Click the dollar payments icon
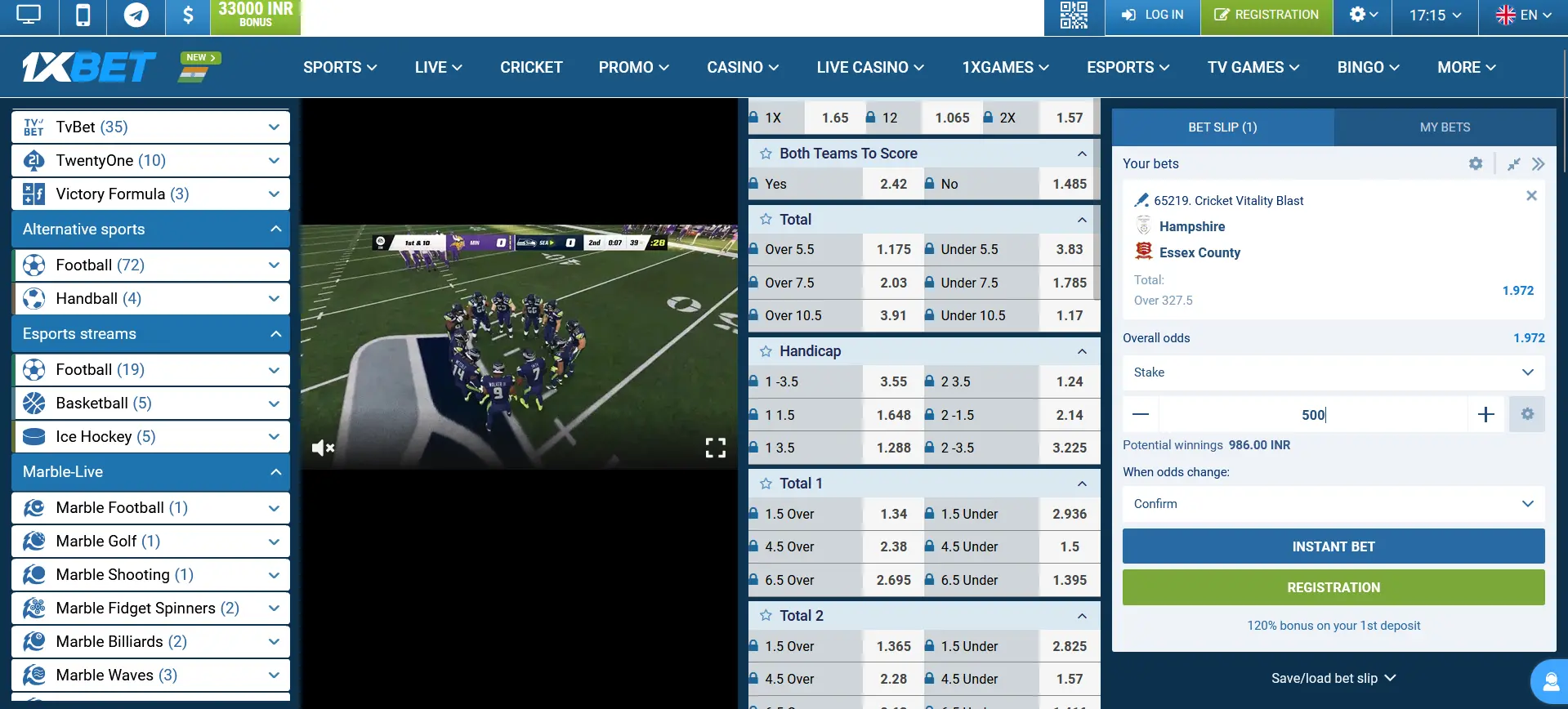Image resolution: width=1568 pixels, height=709 pixels. click(188, 16)
